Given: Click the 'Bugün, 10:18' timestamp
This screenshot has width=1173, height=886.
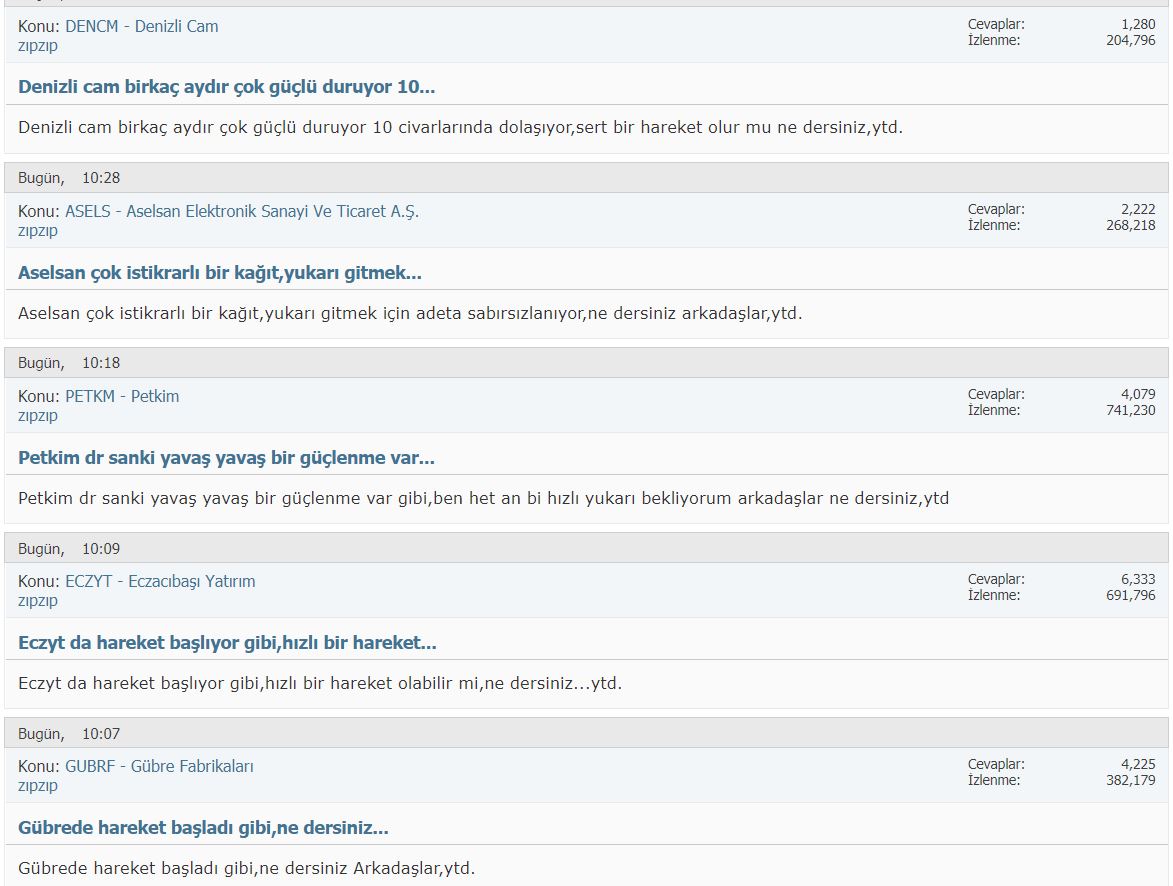Looking at the screenshot, I should pos(69,363).
